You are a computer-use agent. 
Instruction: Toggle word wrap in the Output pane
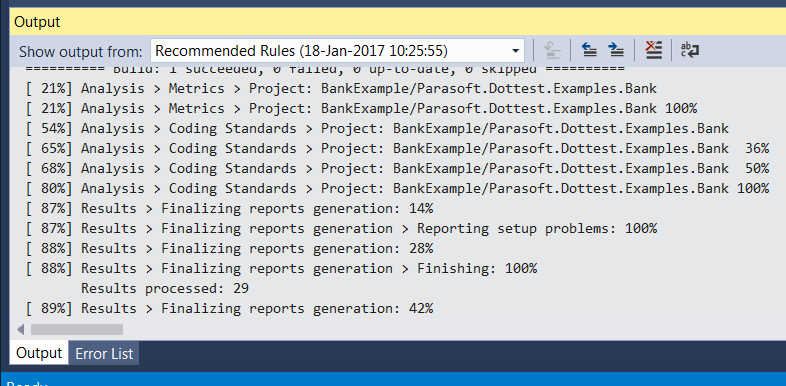coord(690,50)
